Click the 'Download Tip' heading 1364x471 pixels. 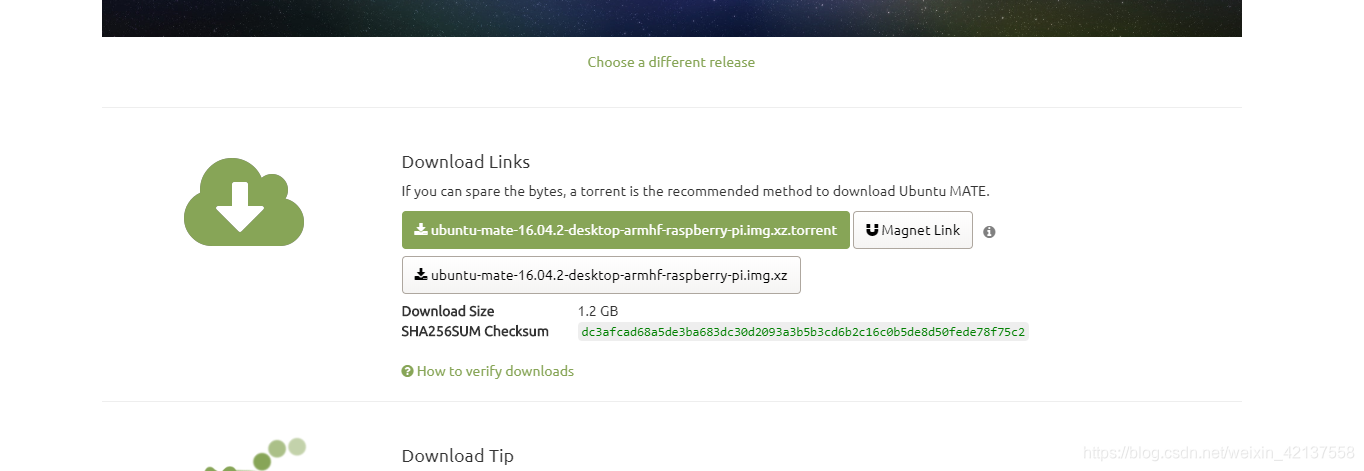click(x=458, y=456)
